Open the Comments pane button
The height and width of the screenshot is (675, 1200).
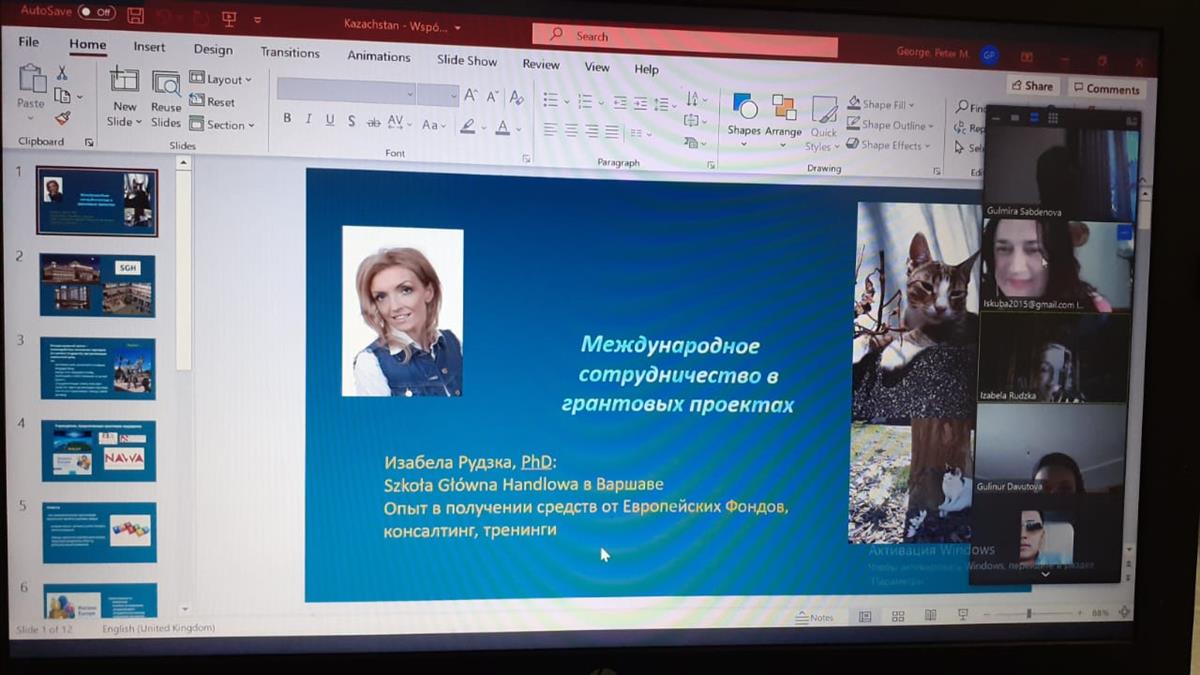click(x=1106, y=89)
